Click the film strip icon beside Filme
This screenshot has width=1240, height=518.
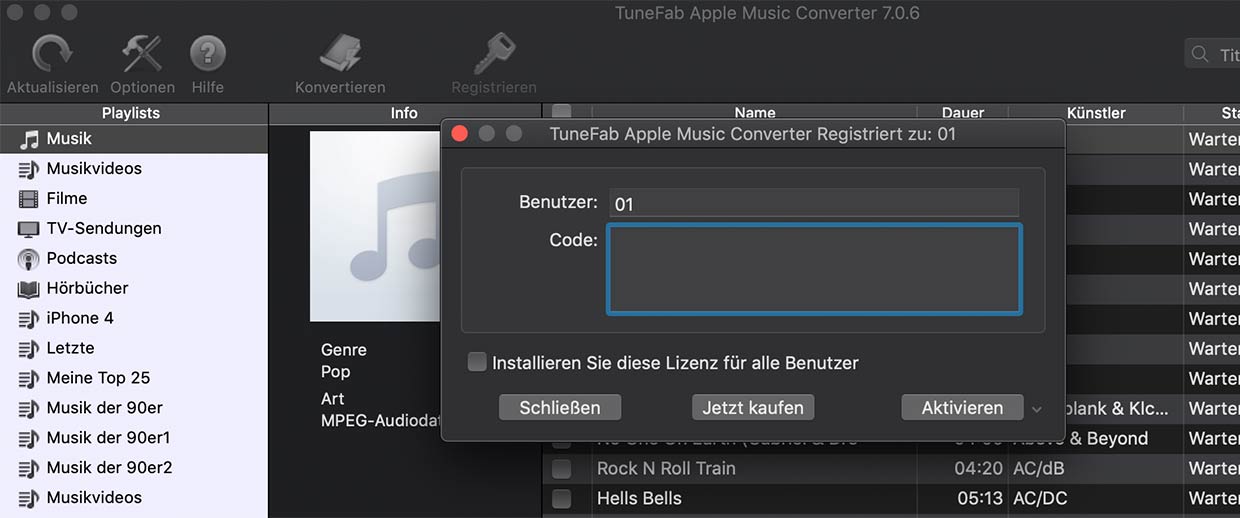(29, 198)
